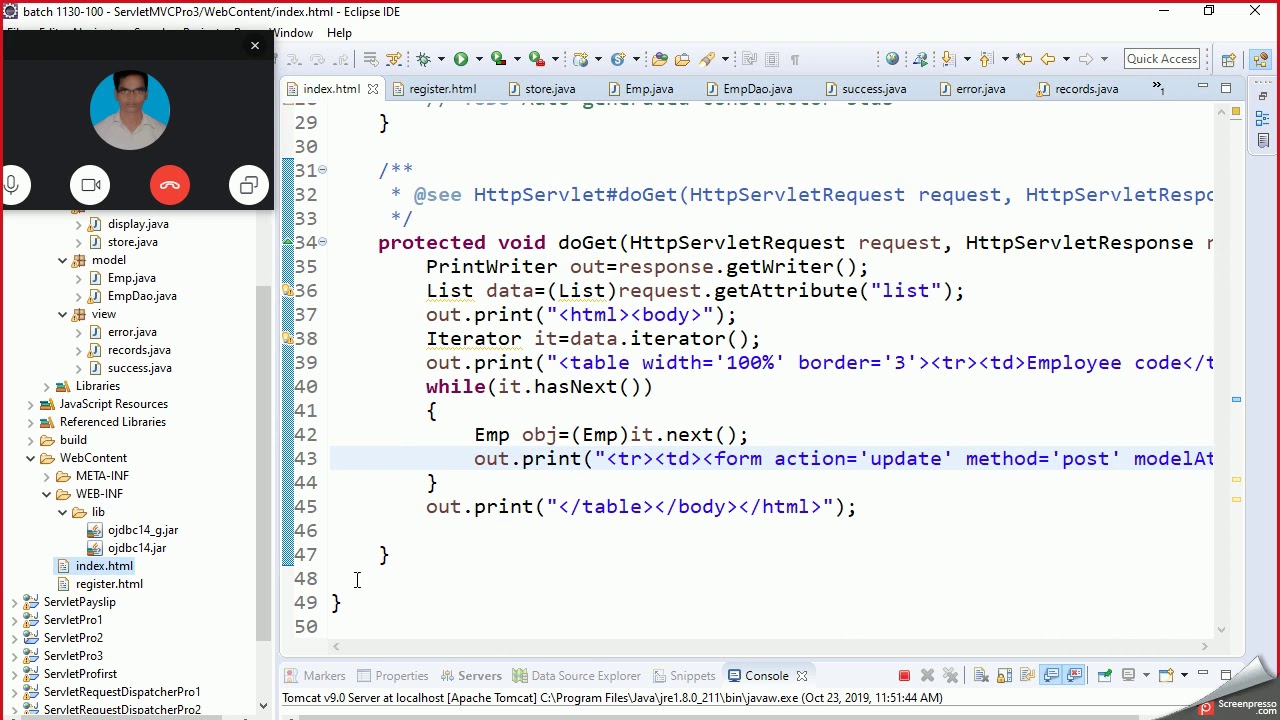Open the Help menu
Image resolution: width=1280 pixels, height=720 pixels.
(339, 32)
